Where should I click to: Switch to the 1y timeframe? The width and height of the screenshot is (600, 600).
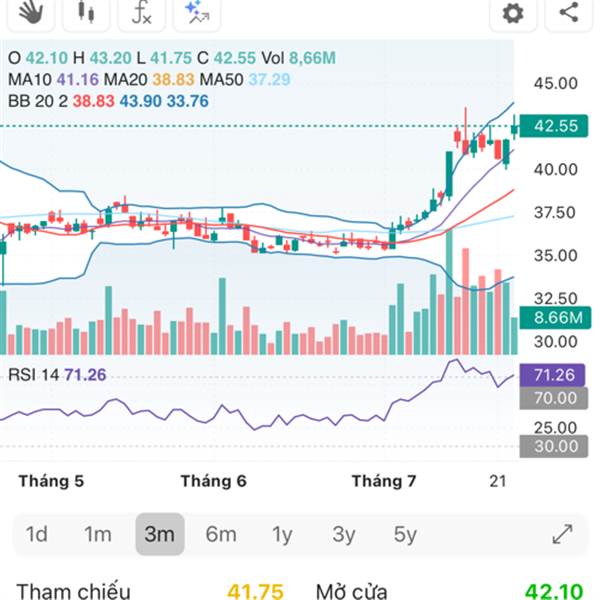pos(282,534)
